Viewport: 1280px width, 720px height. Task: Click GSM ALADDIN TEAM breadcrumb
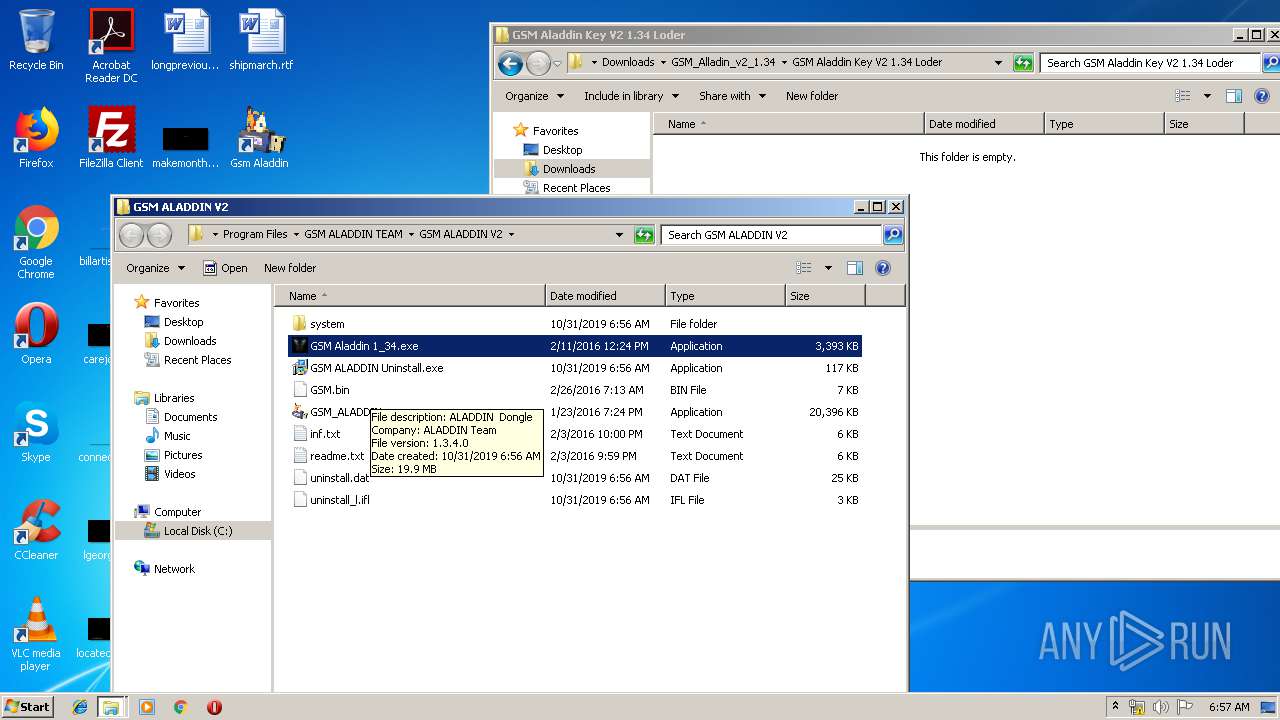(353, 235)
